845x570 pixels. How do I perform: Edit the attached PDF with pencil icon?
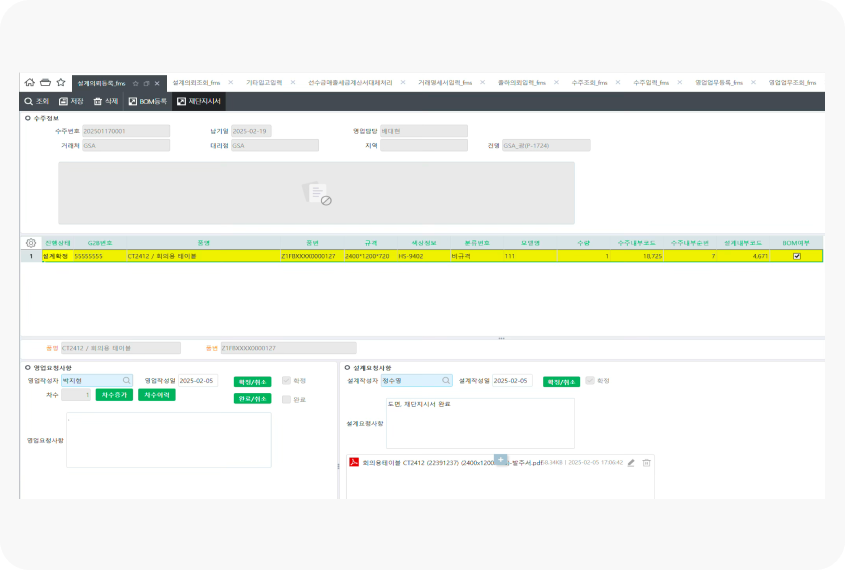[631, 463]
